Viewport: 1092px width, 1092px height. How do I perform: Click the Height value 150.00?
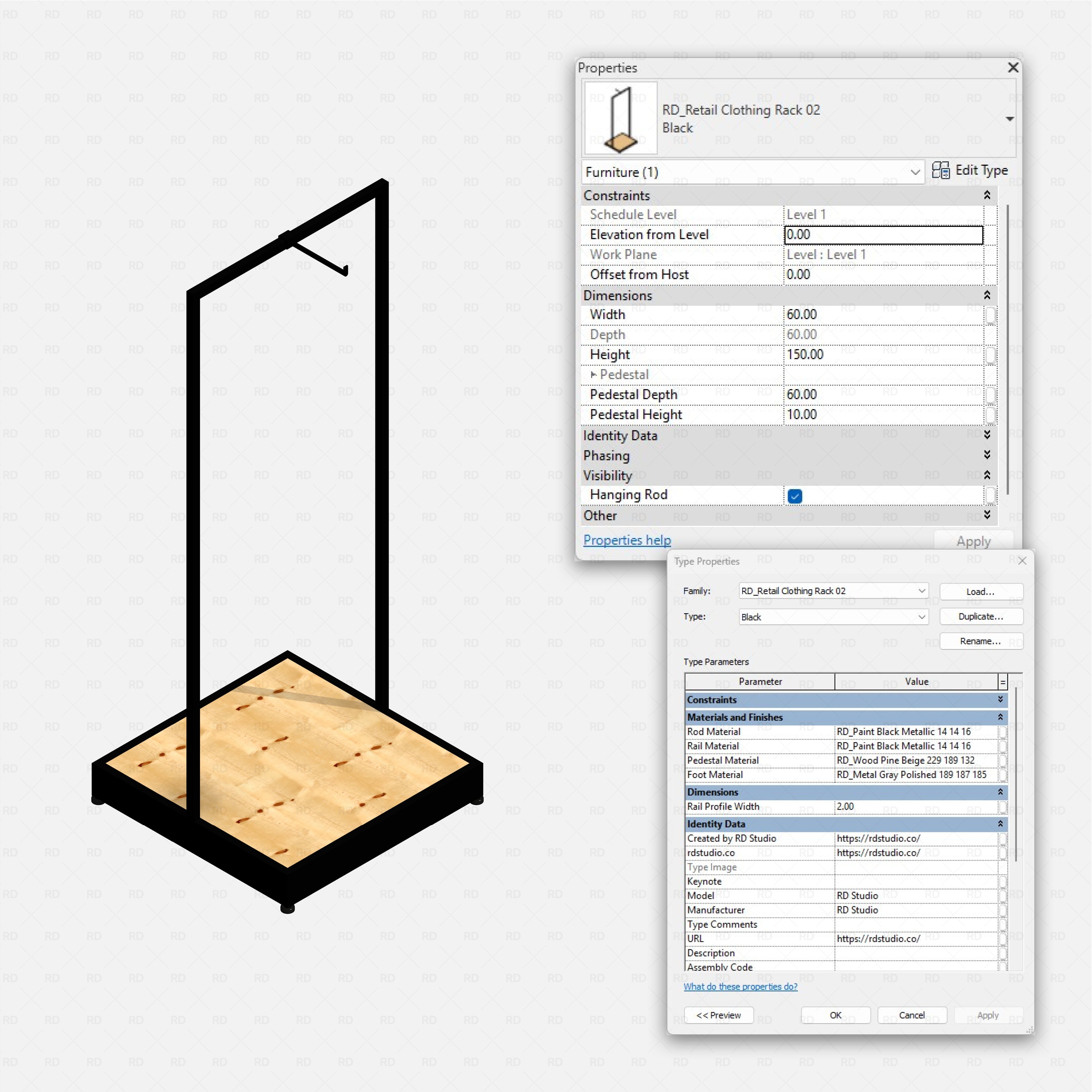[883, 355]
